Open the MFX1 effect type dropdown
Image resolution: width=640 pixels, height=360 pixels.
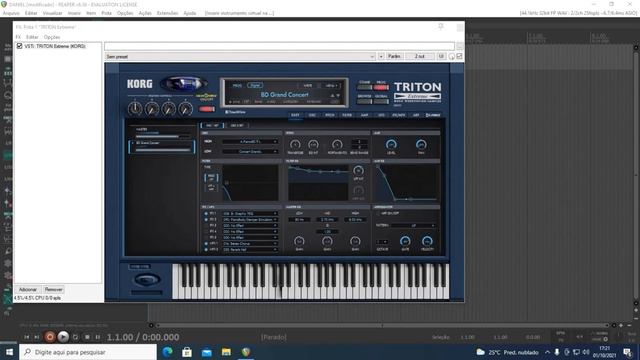(x=250, y=243)
